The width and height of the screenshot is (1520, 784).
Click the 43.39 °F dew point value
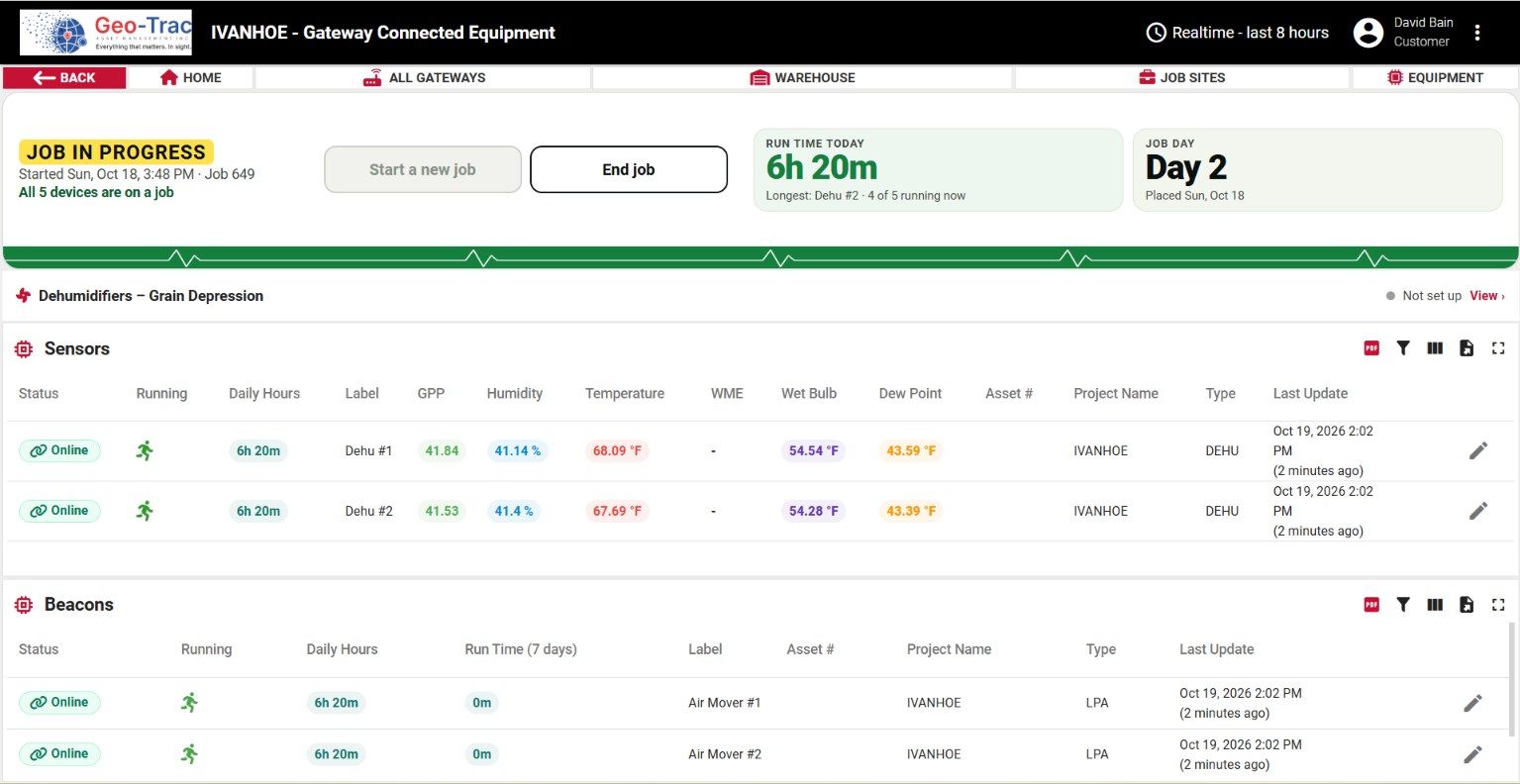pyautogui.click(x=911, y=511)
